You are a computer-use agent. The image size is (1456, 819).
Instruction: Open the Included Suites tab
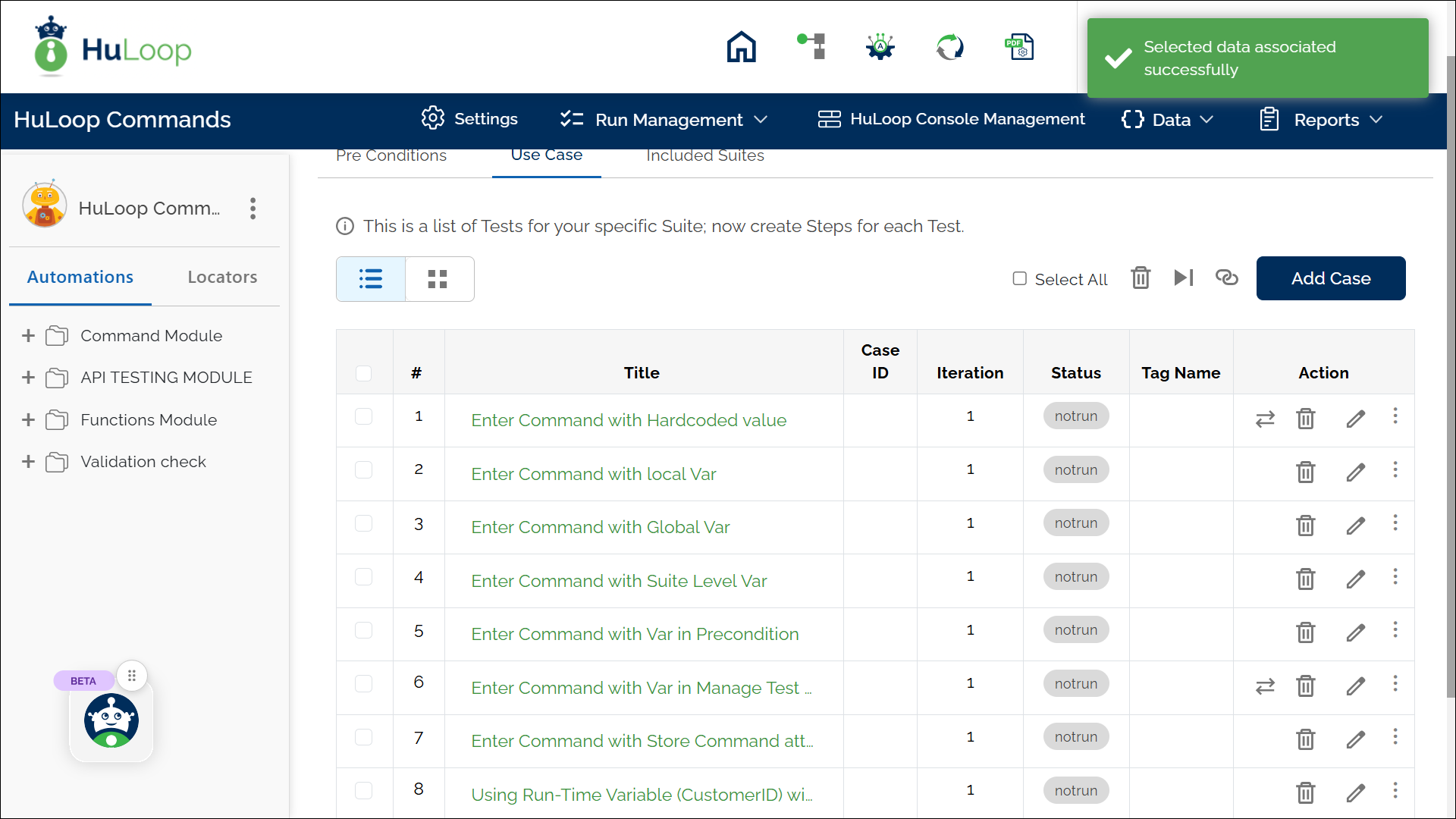coord(704,155)
